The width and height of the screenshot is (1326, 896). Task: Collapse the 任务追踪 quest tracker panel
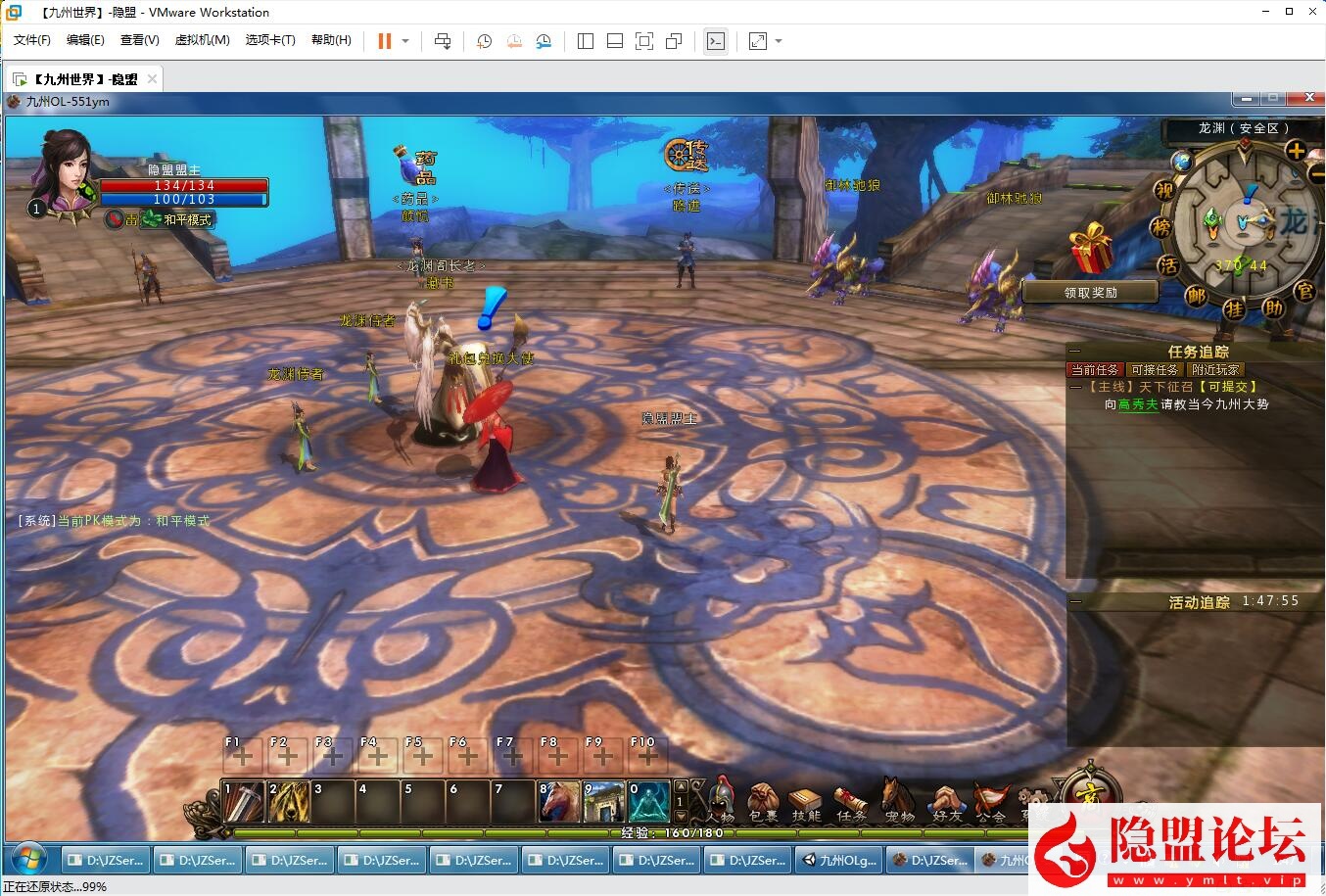(x=1075, y=352)
